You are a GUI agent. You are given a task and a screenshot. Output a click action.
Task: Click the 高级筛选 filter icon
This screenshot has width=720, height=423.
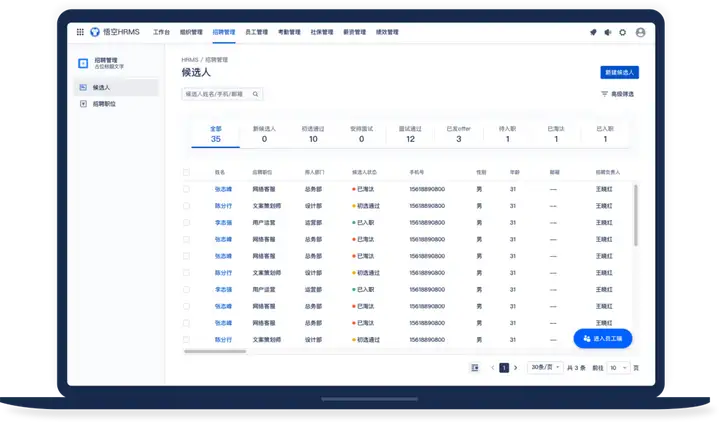coord(604,94)
